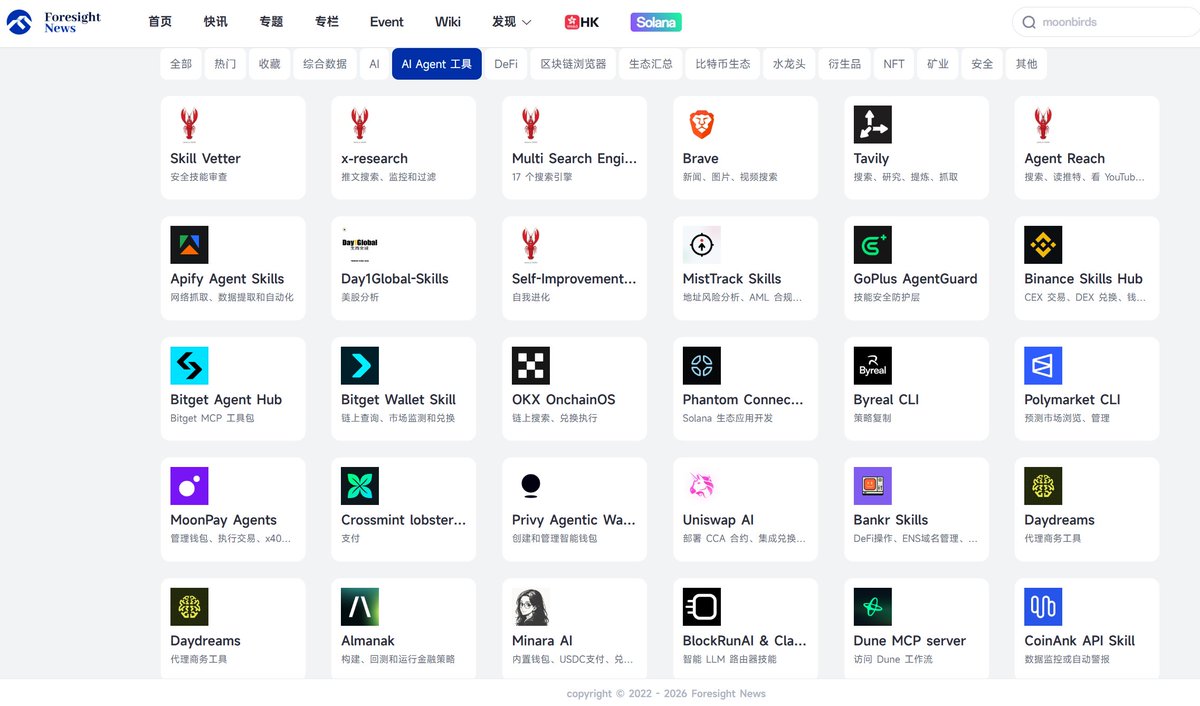The width and height of the screenshot is (1200, 706).
Task: Select the 衍生品 category tab
Action: click(x=845, y=64)
